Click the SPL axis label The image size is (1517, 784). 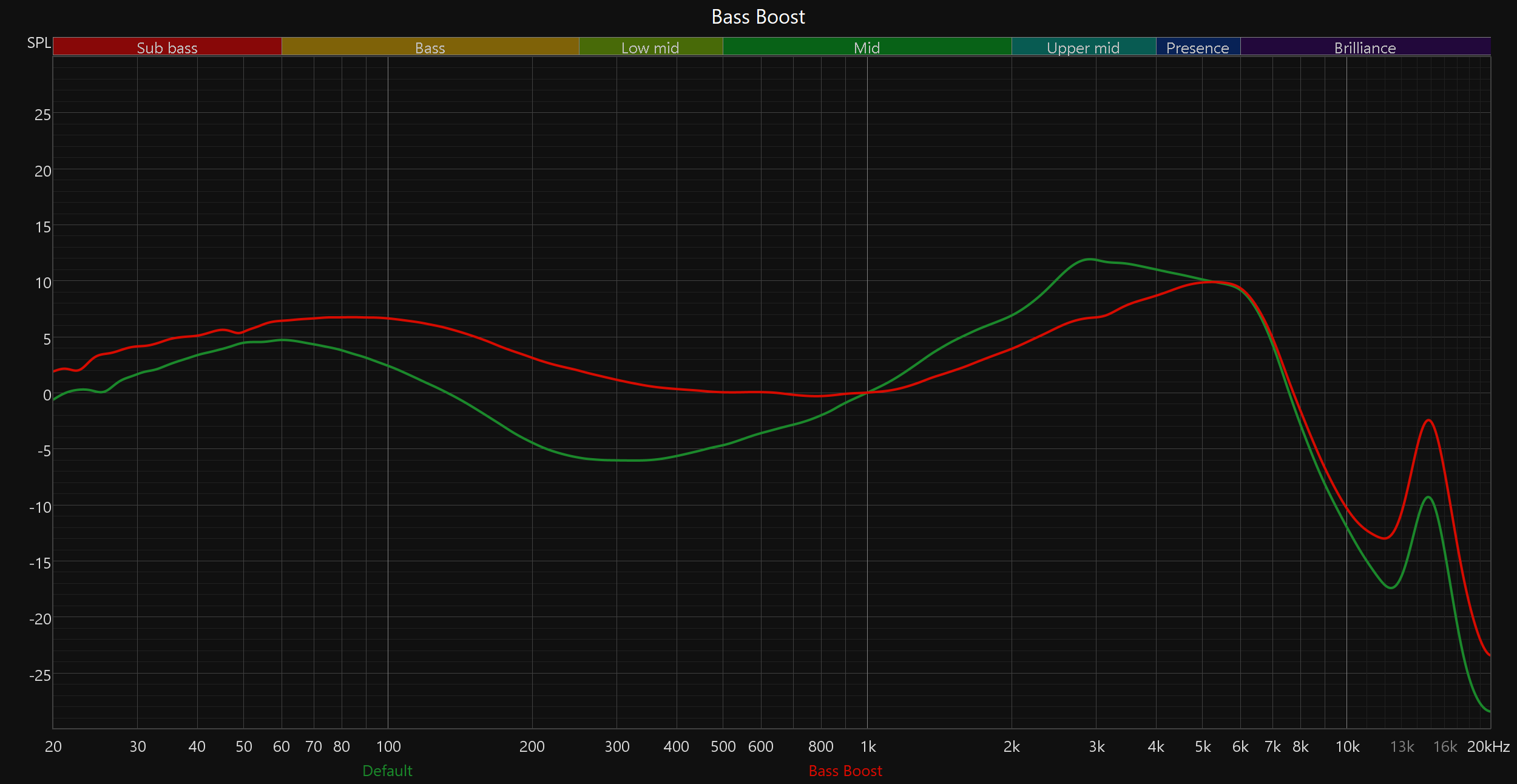click(39, 43)
